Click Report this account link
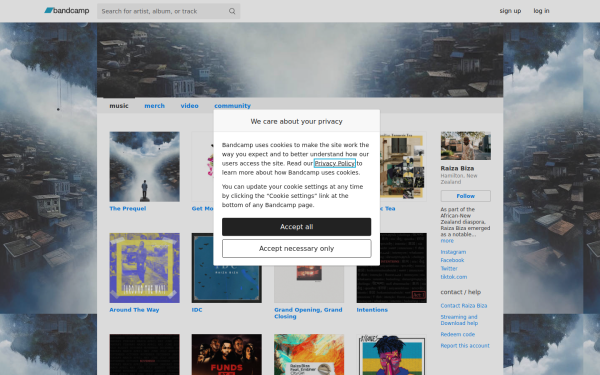The width and height of the screenshot is (600, 375). (465, 346)
